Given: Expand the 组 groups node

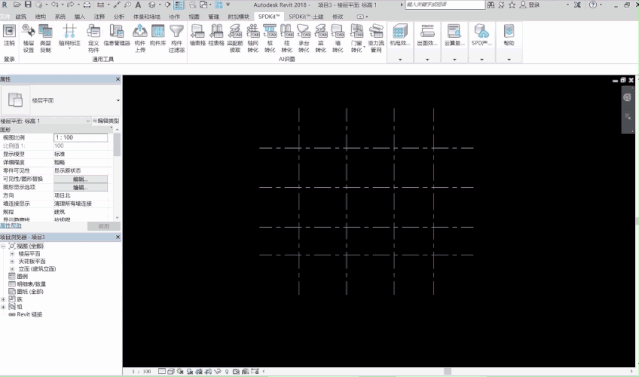Looking at the screenshot, I should (3, 307).
